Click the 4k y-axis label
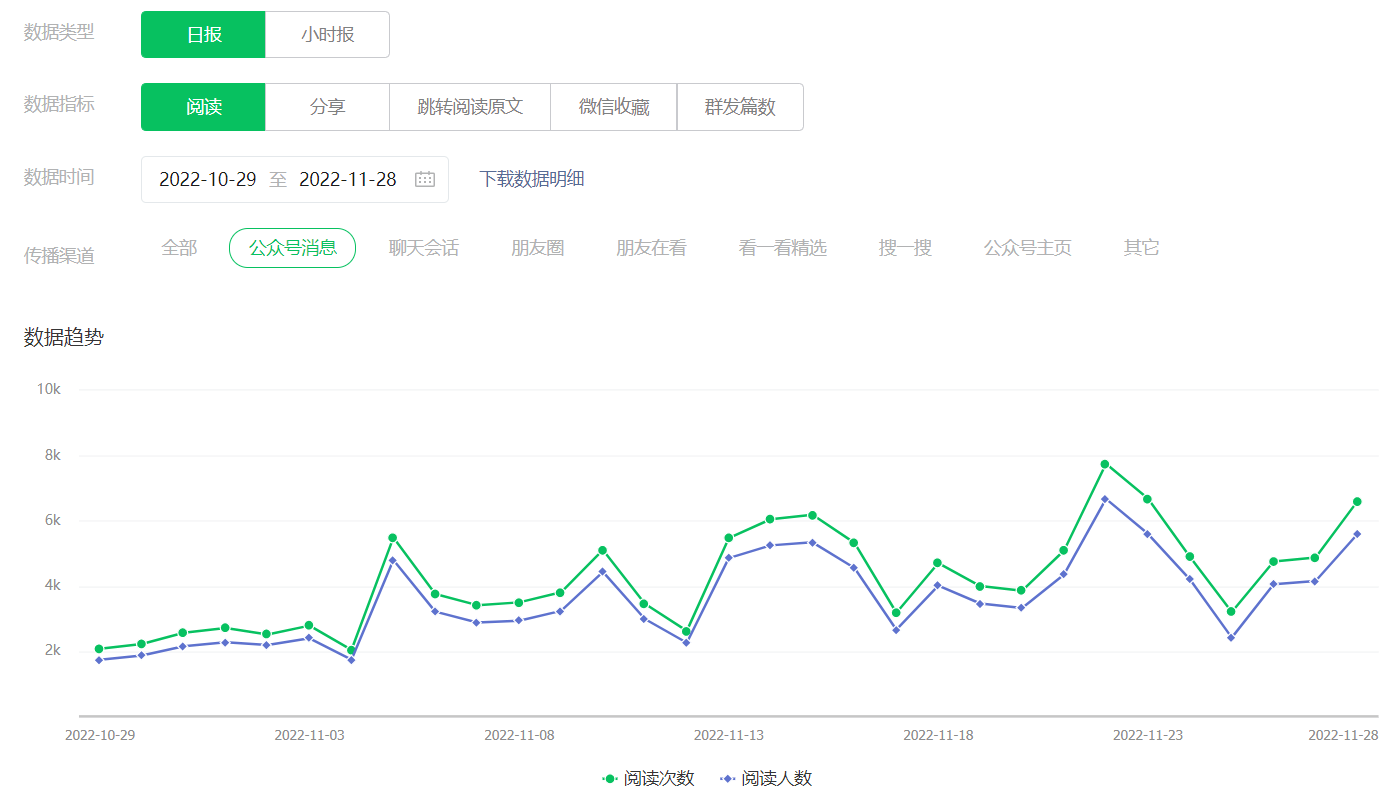The image size is (1398, 799). 53,585
